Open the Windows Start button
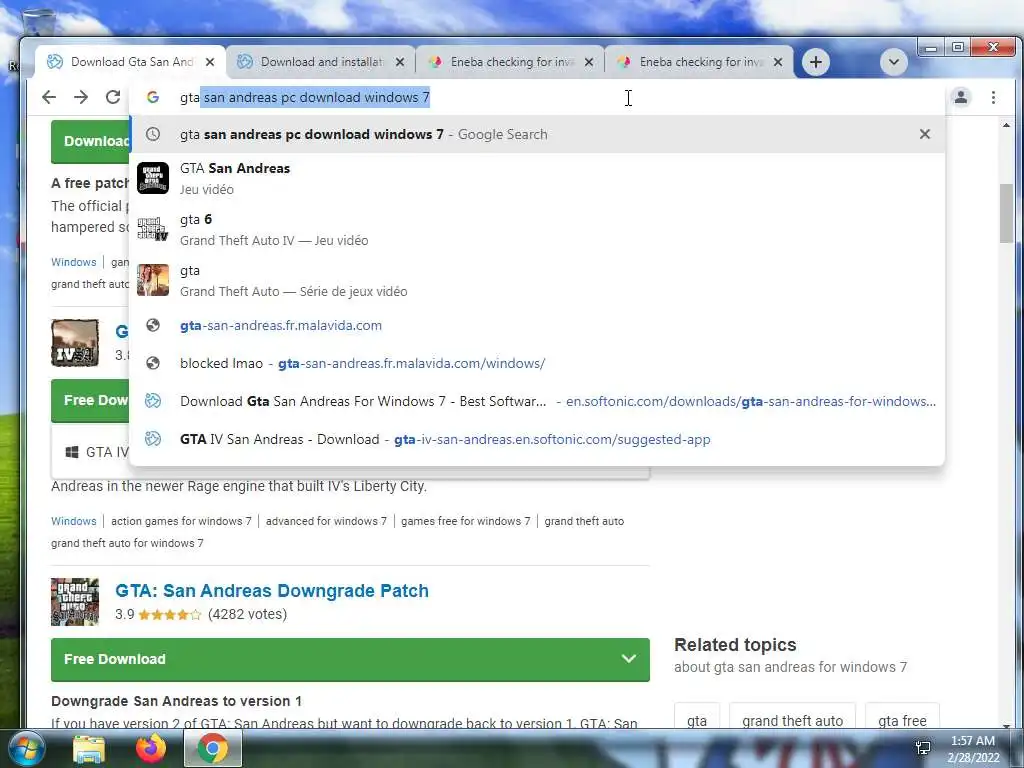 pos(26,748)
